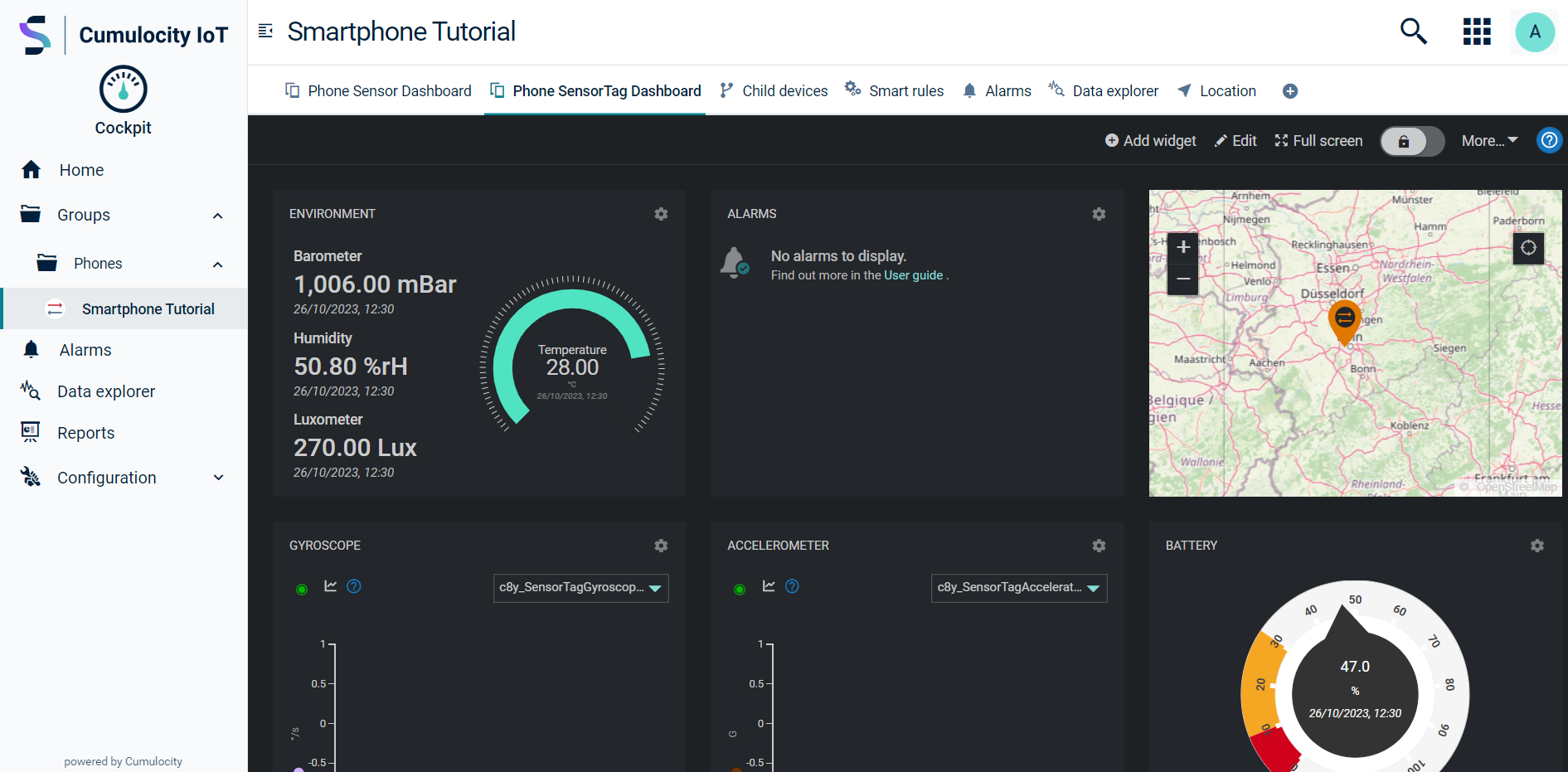Click the Cumulocity S logo

(x=35, y=35)
